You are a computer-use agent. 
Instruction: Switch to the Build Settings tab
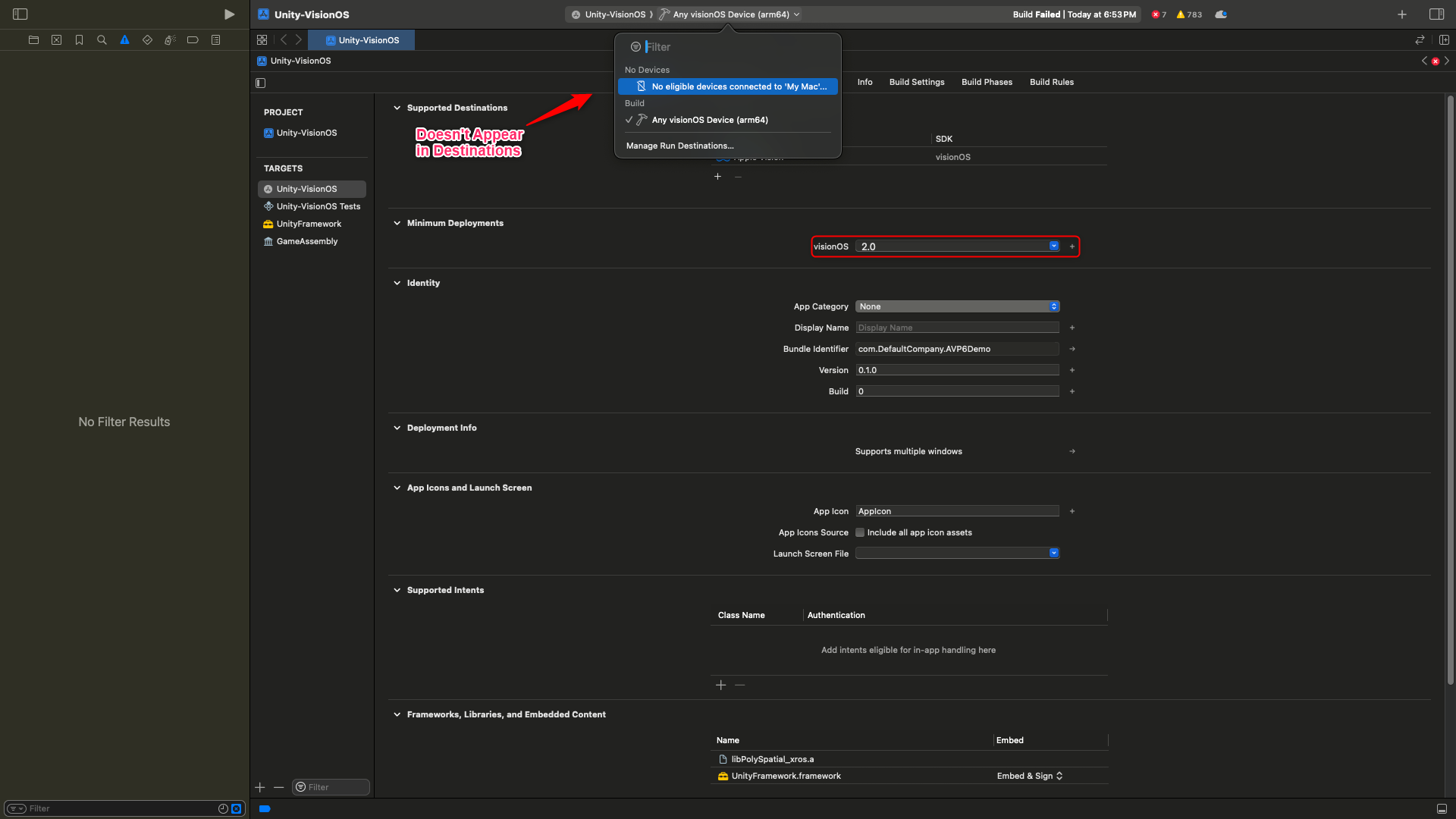[917, 82]
